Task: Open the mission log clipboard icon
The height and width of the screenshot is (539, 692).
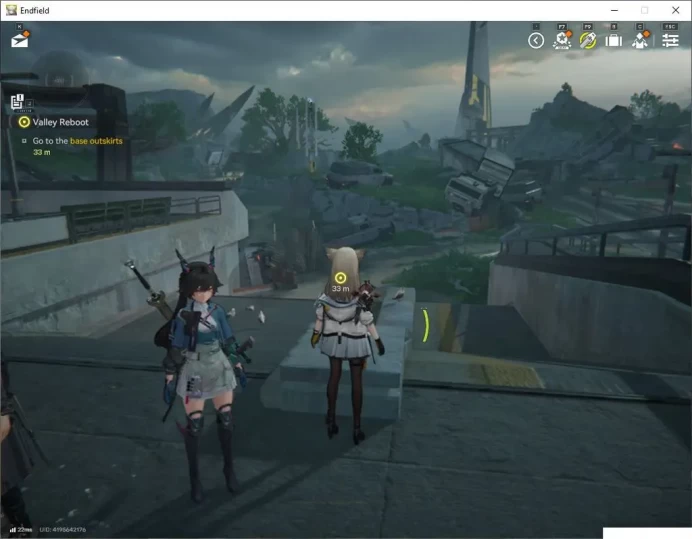Action: coord(17,102)
